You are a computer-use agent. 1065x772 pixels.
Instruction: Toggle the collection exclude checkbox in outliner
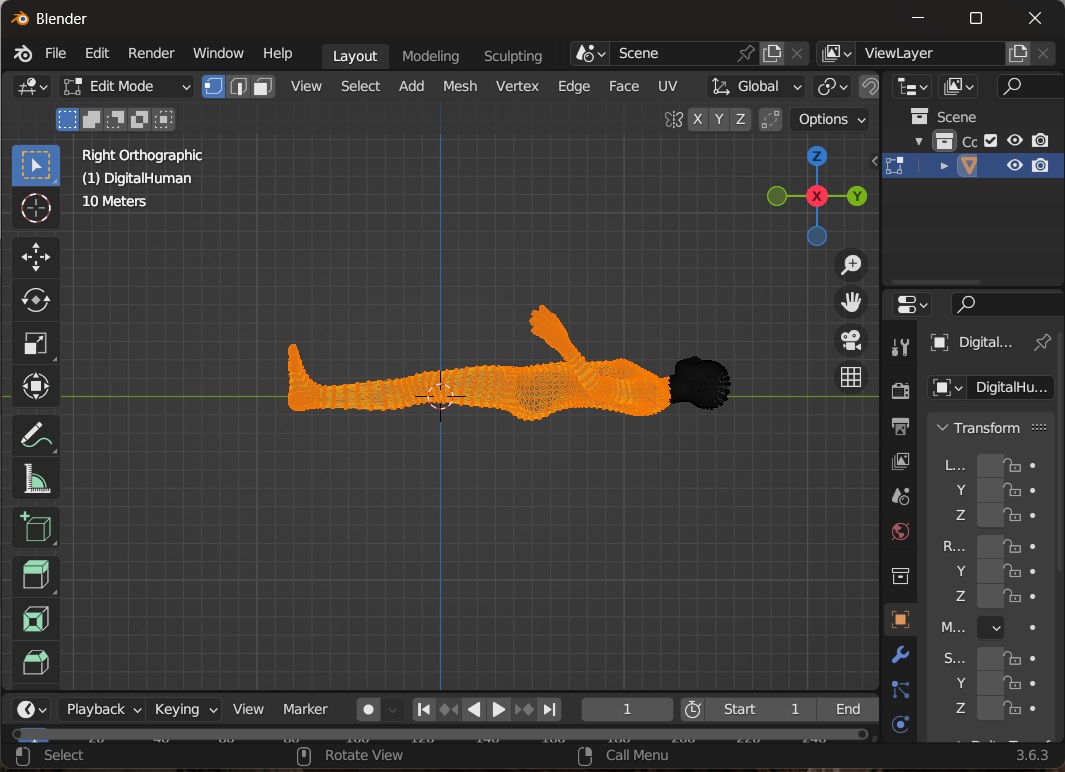click(x=991, y=141)
